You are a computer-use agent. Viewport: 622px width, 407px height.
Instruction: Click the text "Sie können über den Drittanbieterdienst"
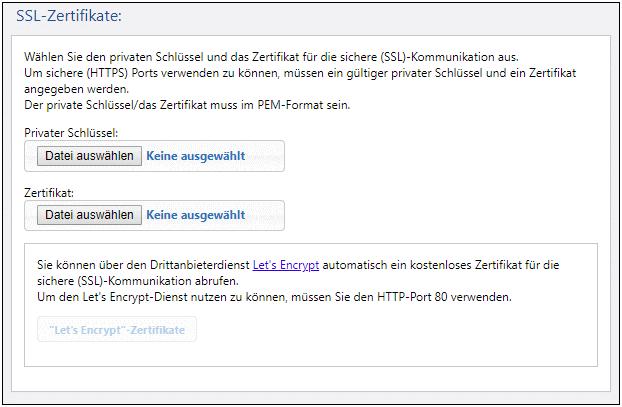tap(142, 265)
